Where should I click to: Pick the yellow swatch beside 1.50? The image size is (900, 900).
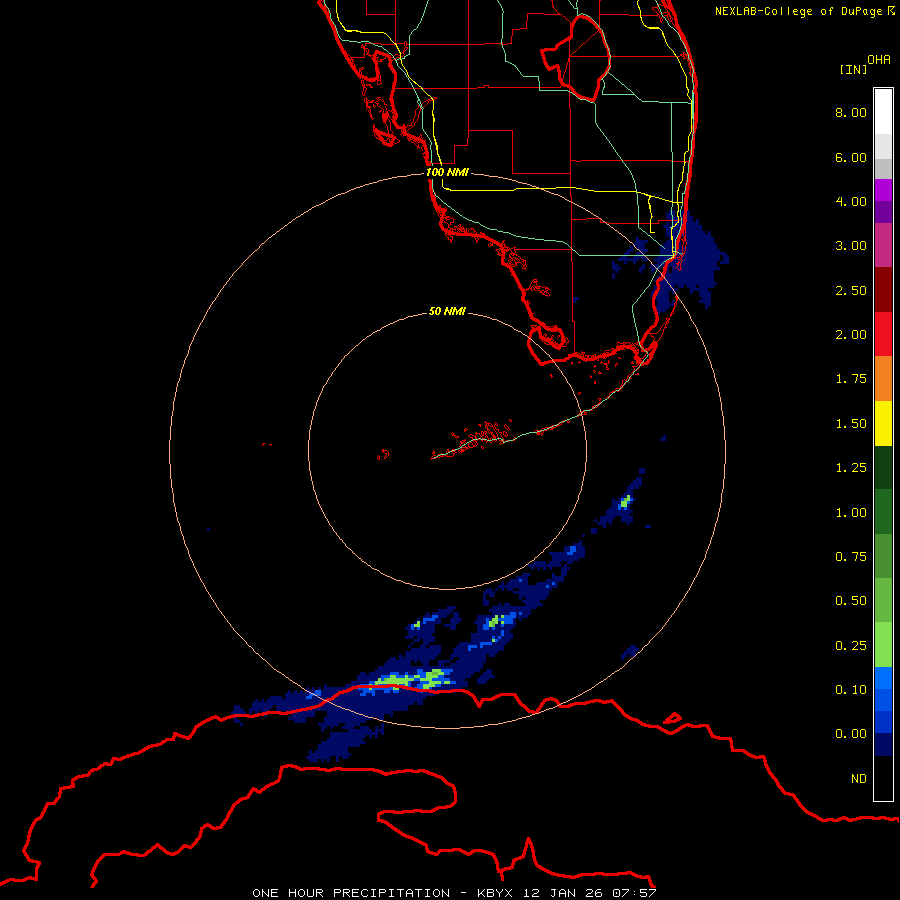click(x=883, y=423)
